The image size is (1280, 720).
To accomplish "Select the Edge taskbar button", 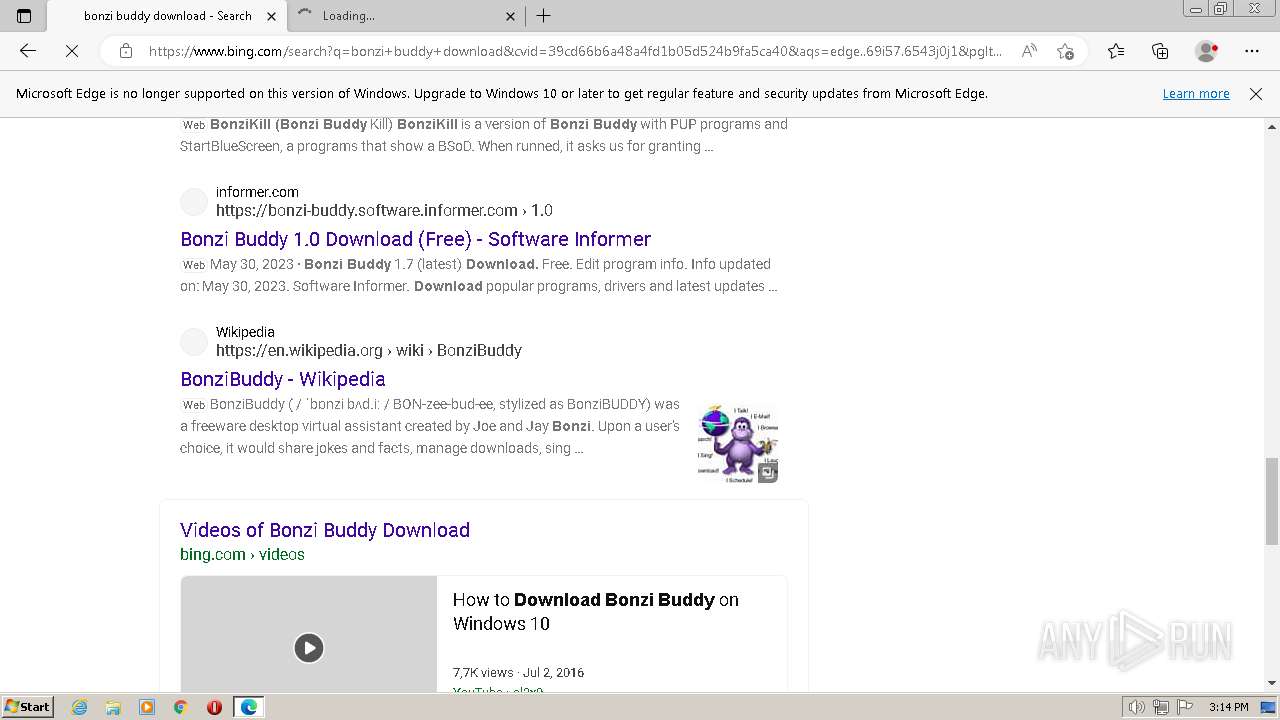I will [248, 707].
